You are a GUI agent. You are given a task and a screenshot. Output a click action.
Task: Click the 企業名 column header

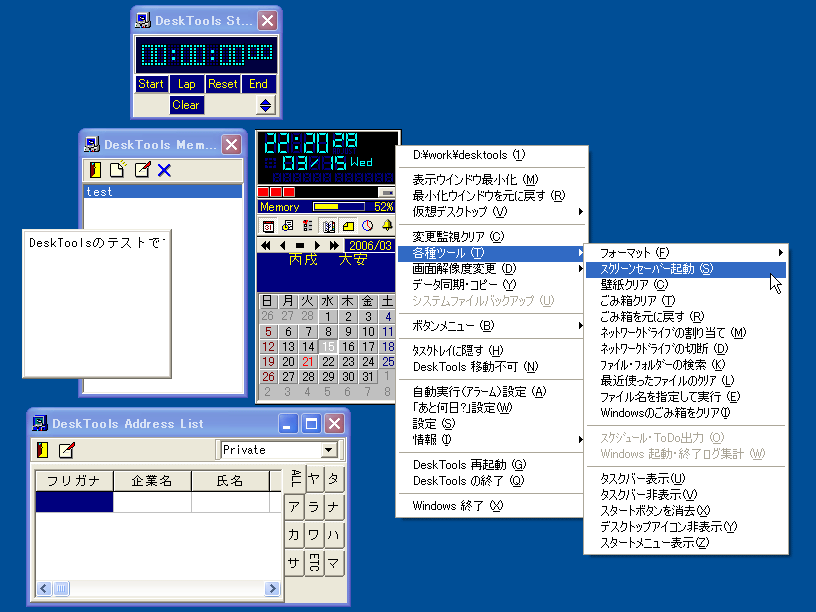tap(152, 481)
